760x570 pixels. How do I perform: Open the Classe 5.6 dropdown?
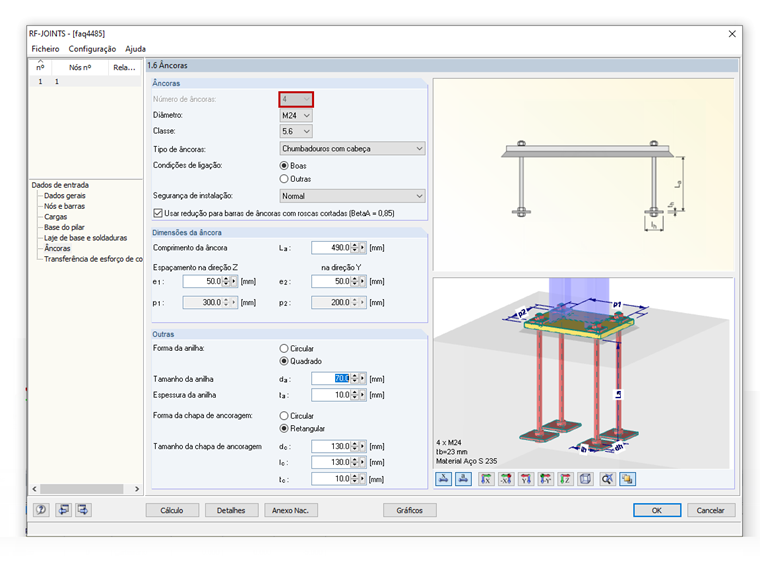click(296, 131)
